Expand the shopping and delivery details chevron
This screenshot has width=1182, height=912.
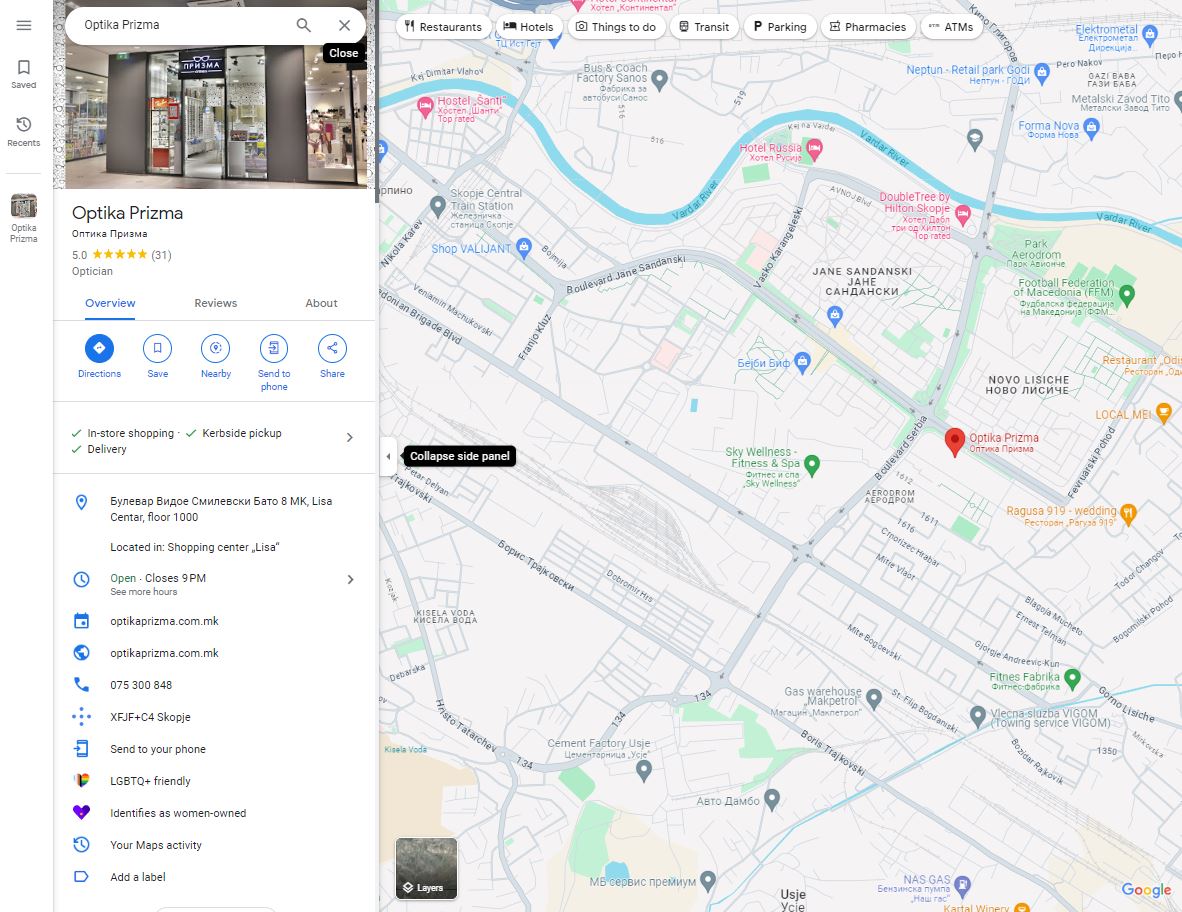coord(350,437)
